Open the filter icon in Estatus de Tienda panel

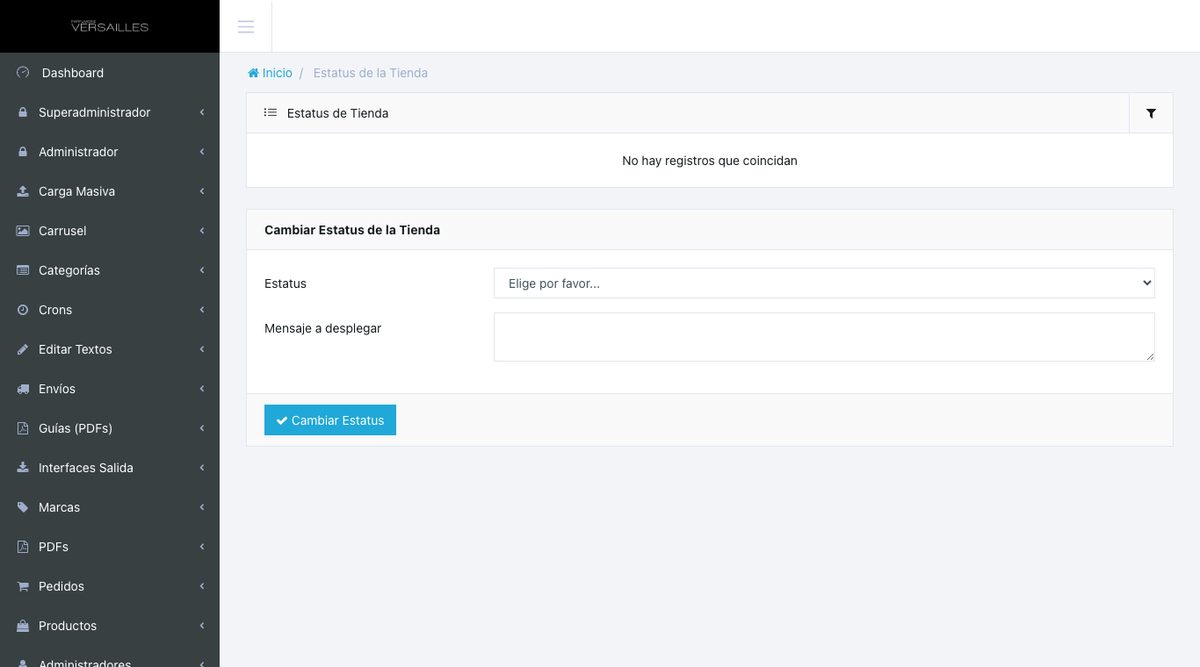pos(1151,113)
